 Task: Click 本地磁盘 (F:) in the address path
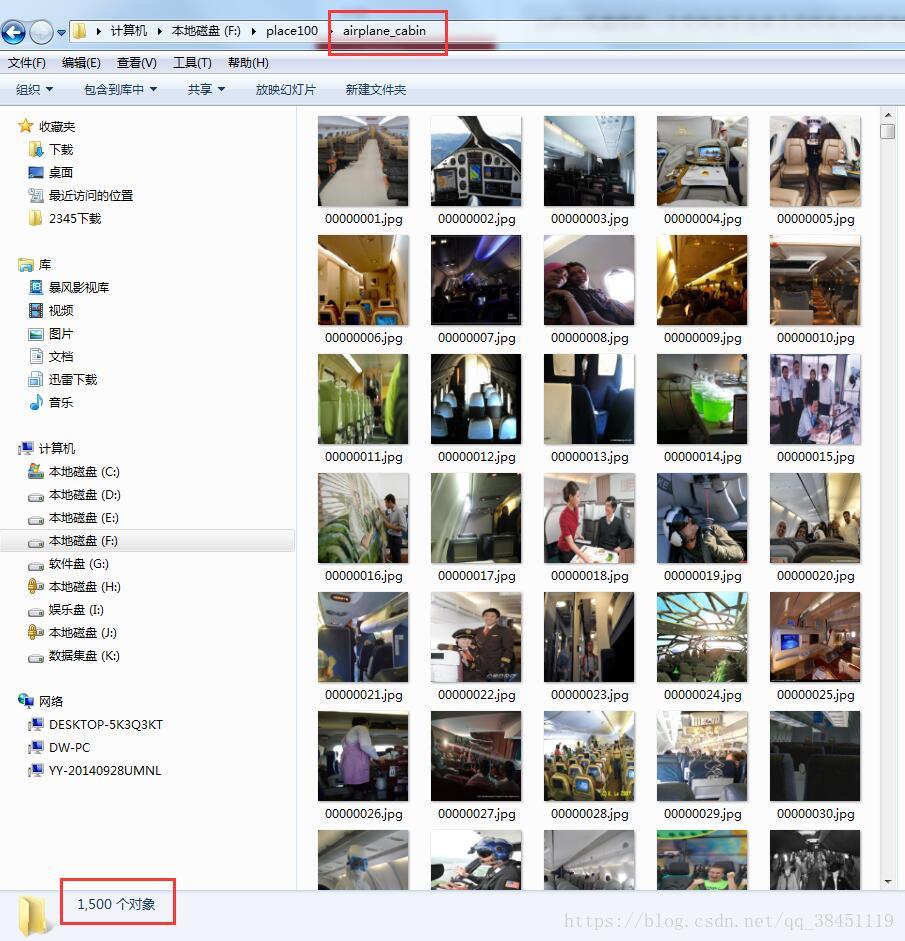click(206, 31)
